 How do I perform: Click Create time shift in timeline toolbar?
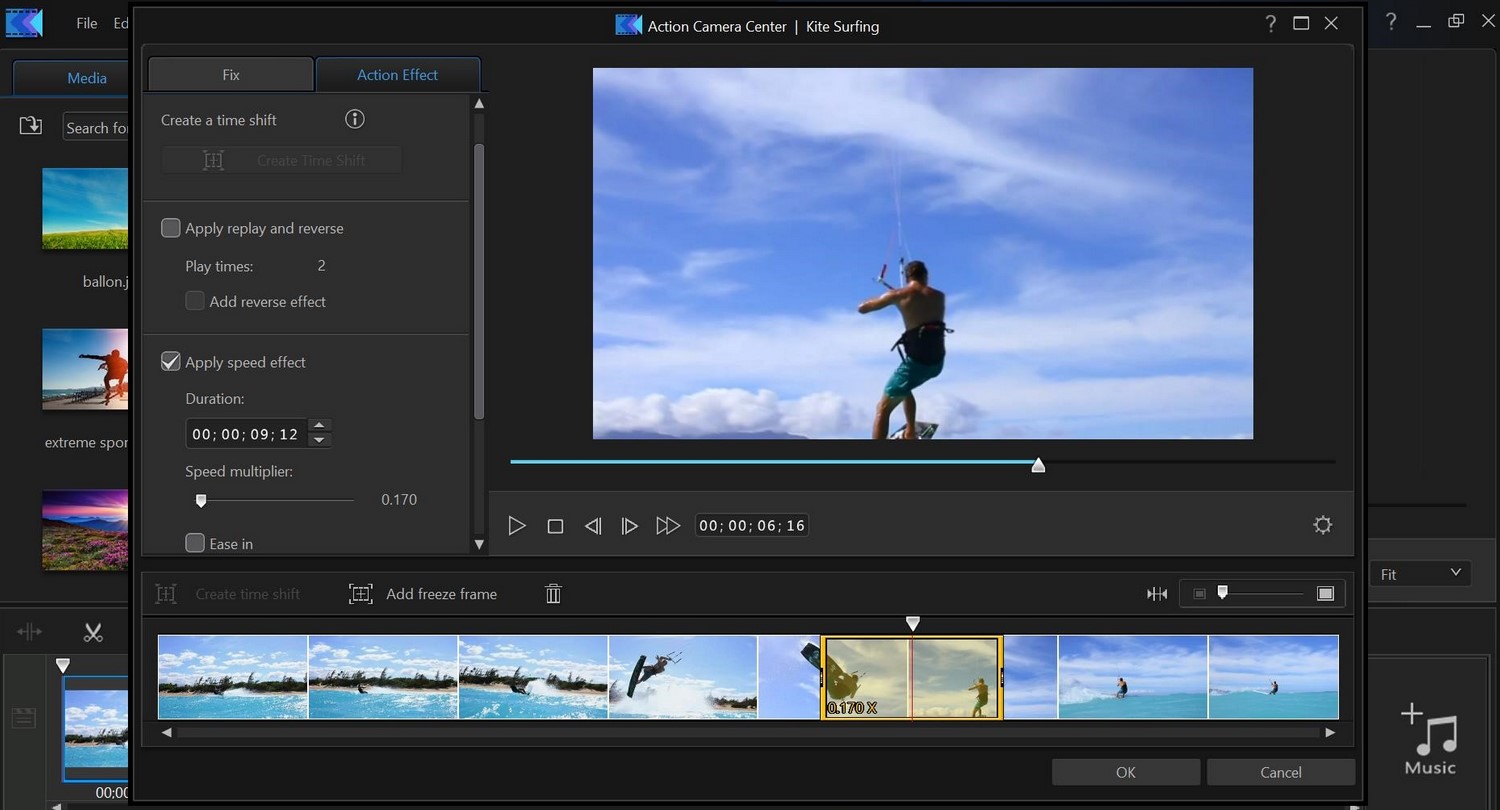click(228, 594)
